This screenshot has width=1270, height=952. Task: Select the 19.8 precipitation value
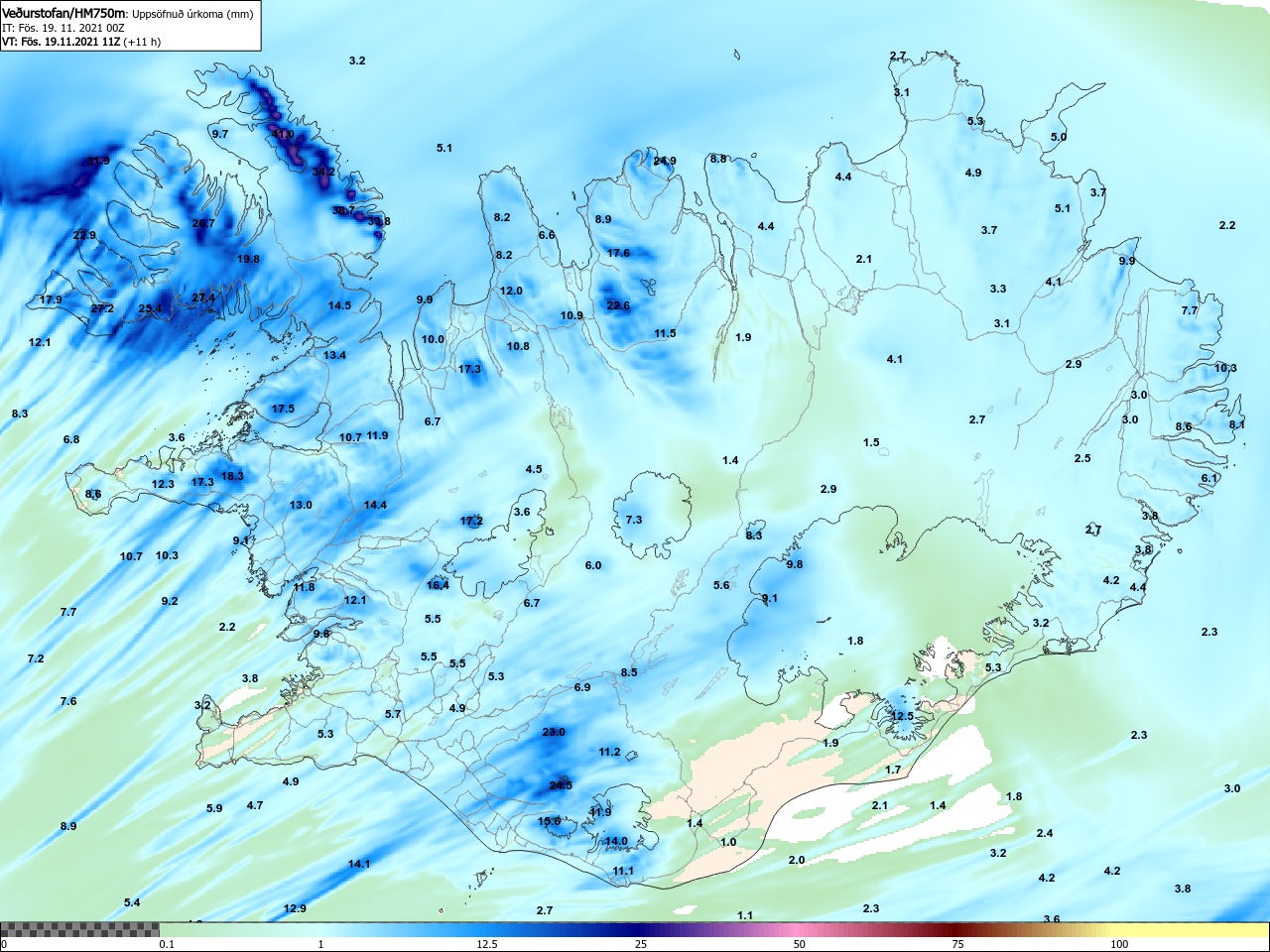point(248,259)
